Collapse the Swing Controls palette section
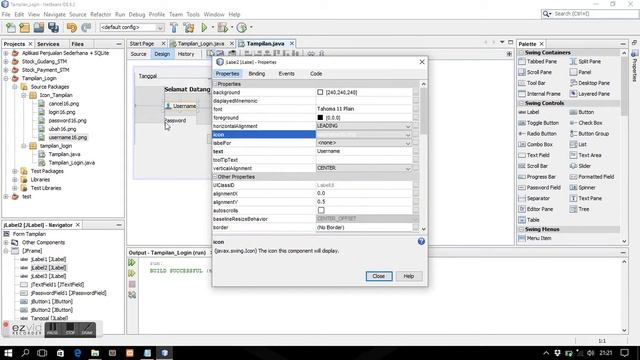 521,103
